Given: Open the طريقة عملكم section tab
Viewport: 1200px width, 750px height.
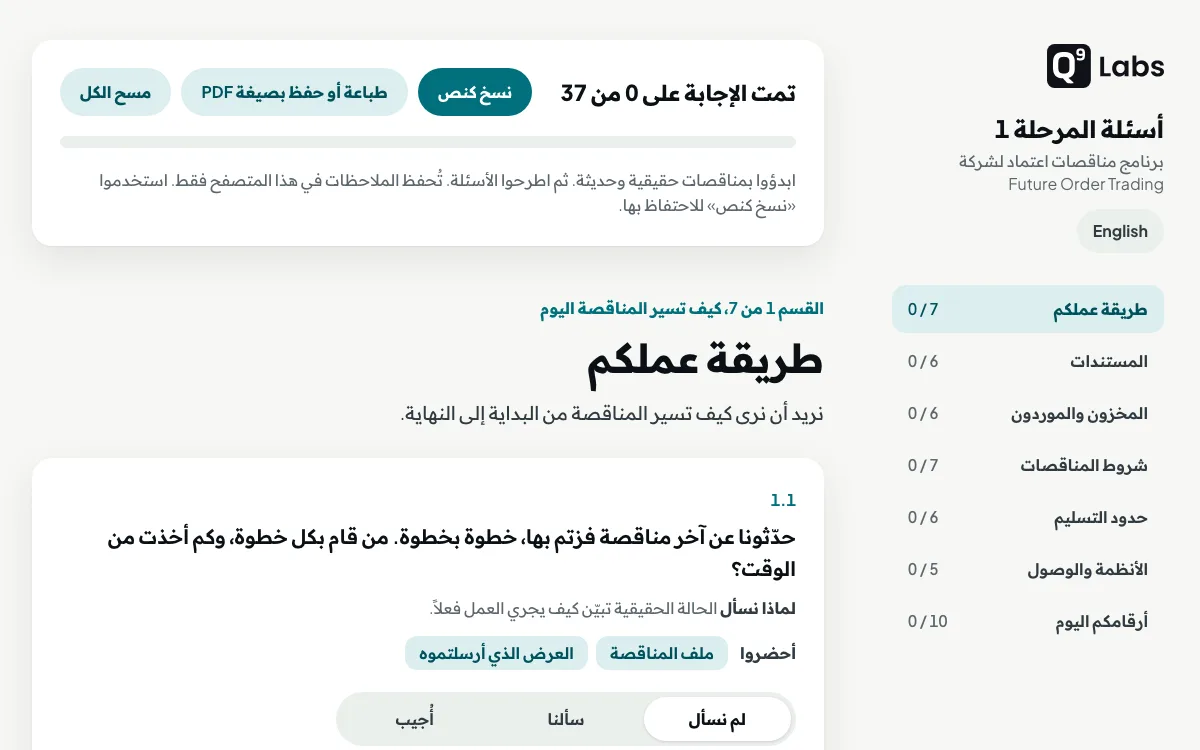Looking at the screenshot, I should tap(1028, 309).
